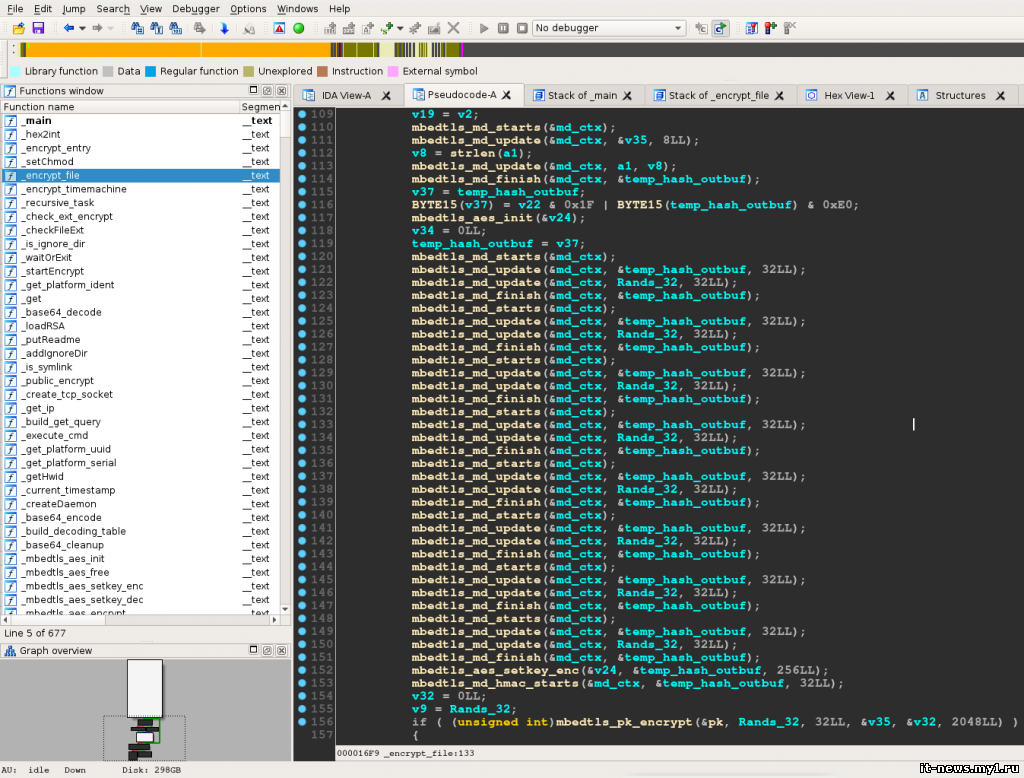1024x778 pixels.
Task: Toggle breakpoint dot on line 116
Action: click(302, 205)
